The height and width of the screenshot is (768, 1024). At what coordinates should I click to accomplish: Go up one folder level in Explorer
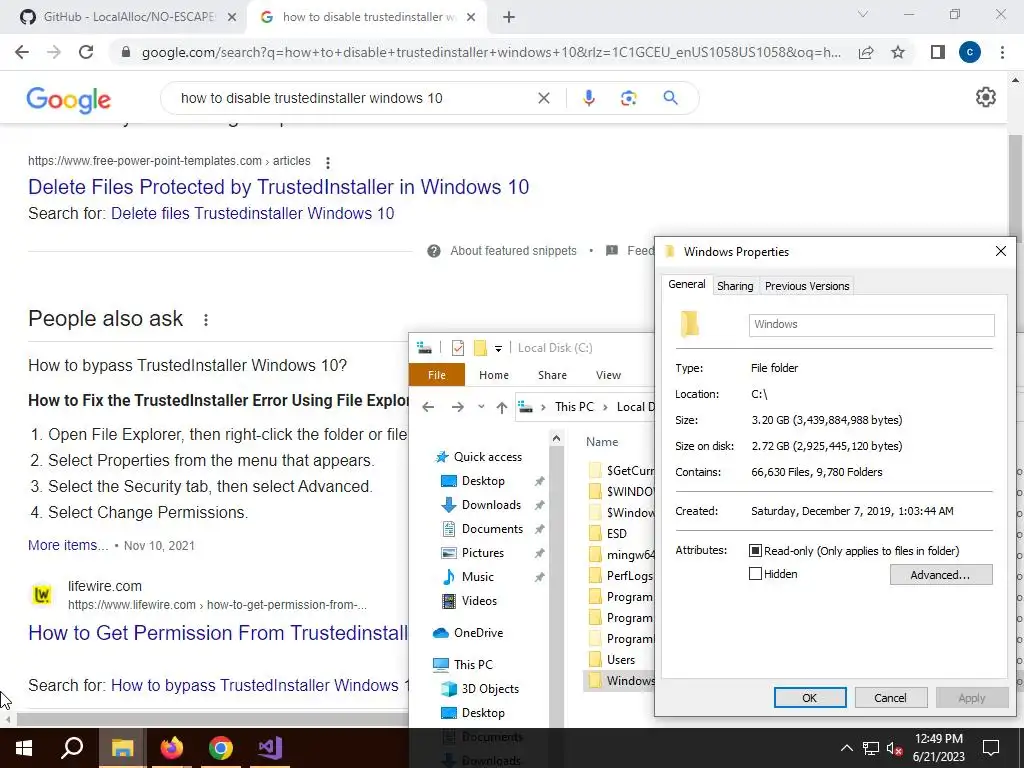pos(502,408)
